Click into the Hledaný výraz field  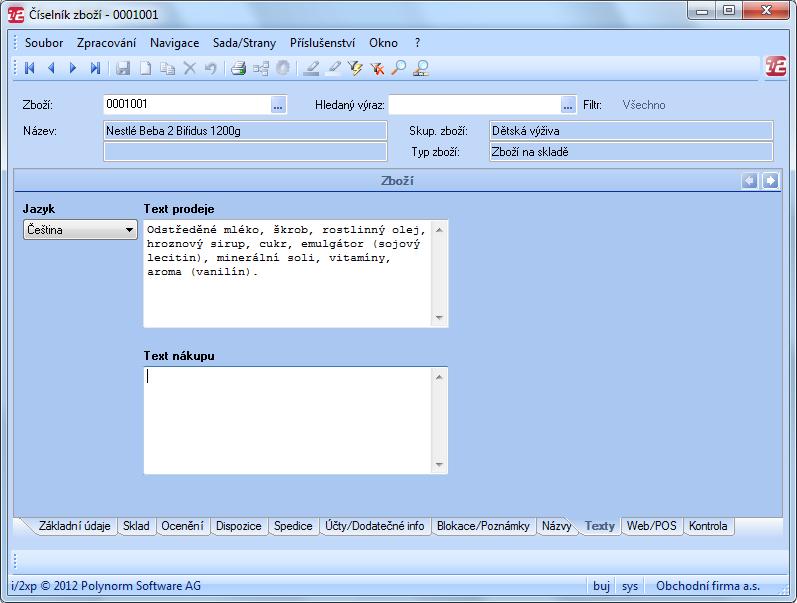tap(475, 105)
